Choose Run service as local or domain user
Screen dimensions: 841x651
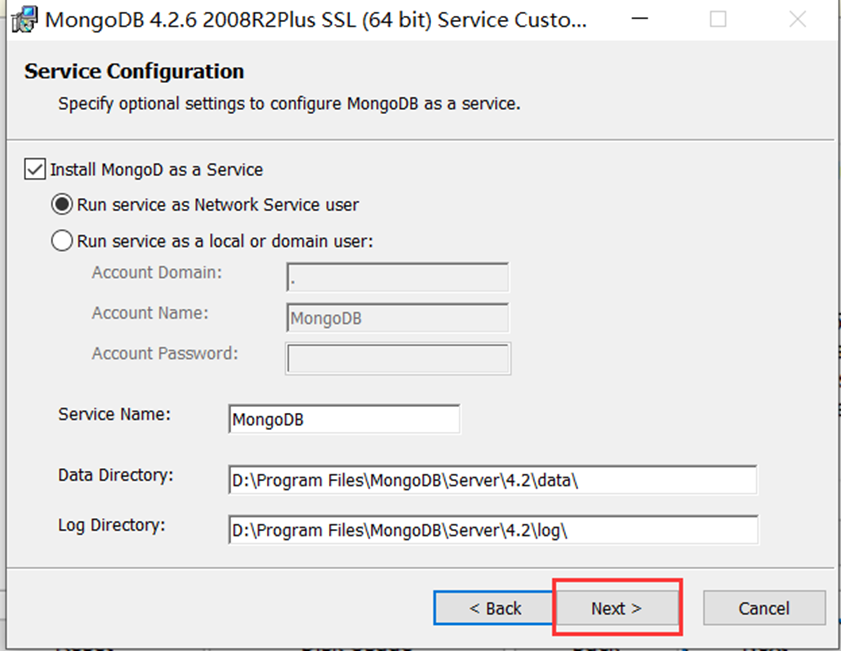[62, 241]
